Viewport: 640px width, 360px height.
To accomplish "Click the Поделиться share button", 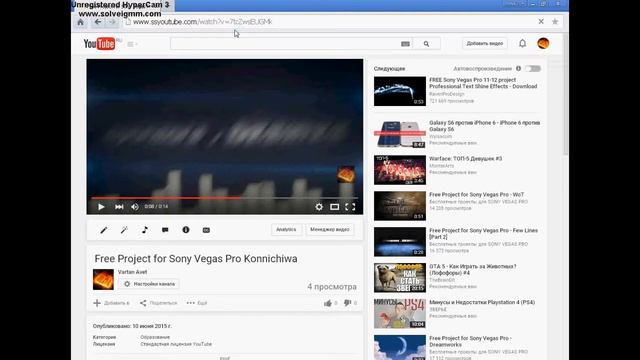I will click(x=158, y=303).
